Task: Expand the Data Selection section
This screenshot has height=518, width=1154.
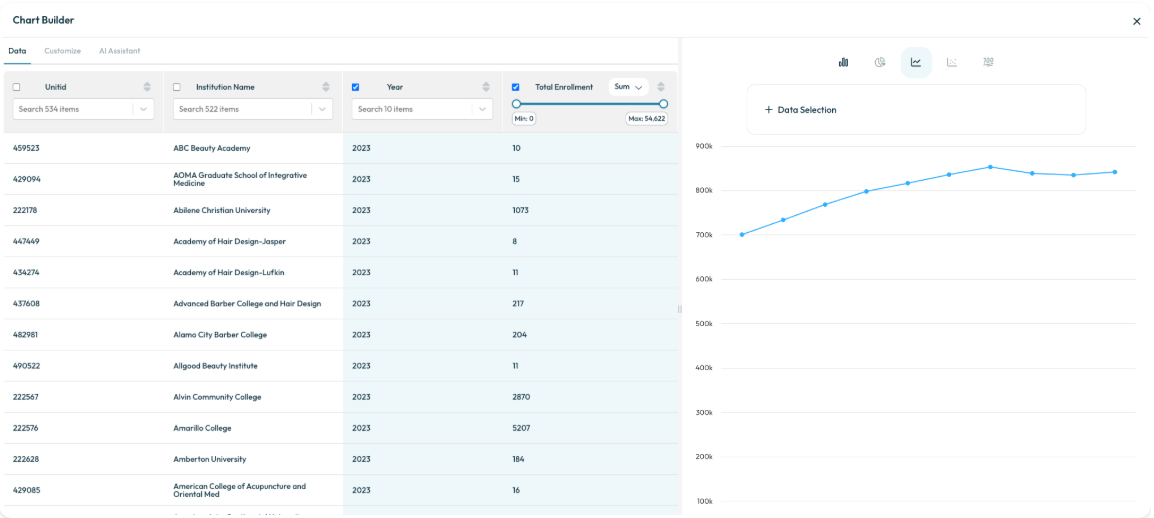Action: 800,110
